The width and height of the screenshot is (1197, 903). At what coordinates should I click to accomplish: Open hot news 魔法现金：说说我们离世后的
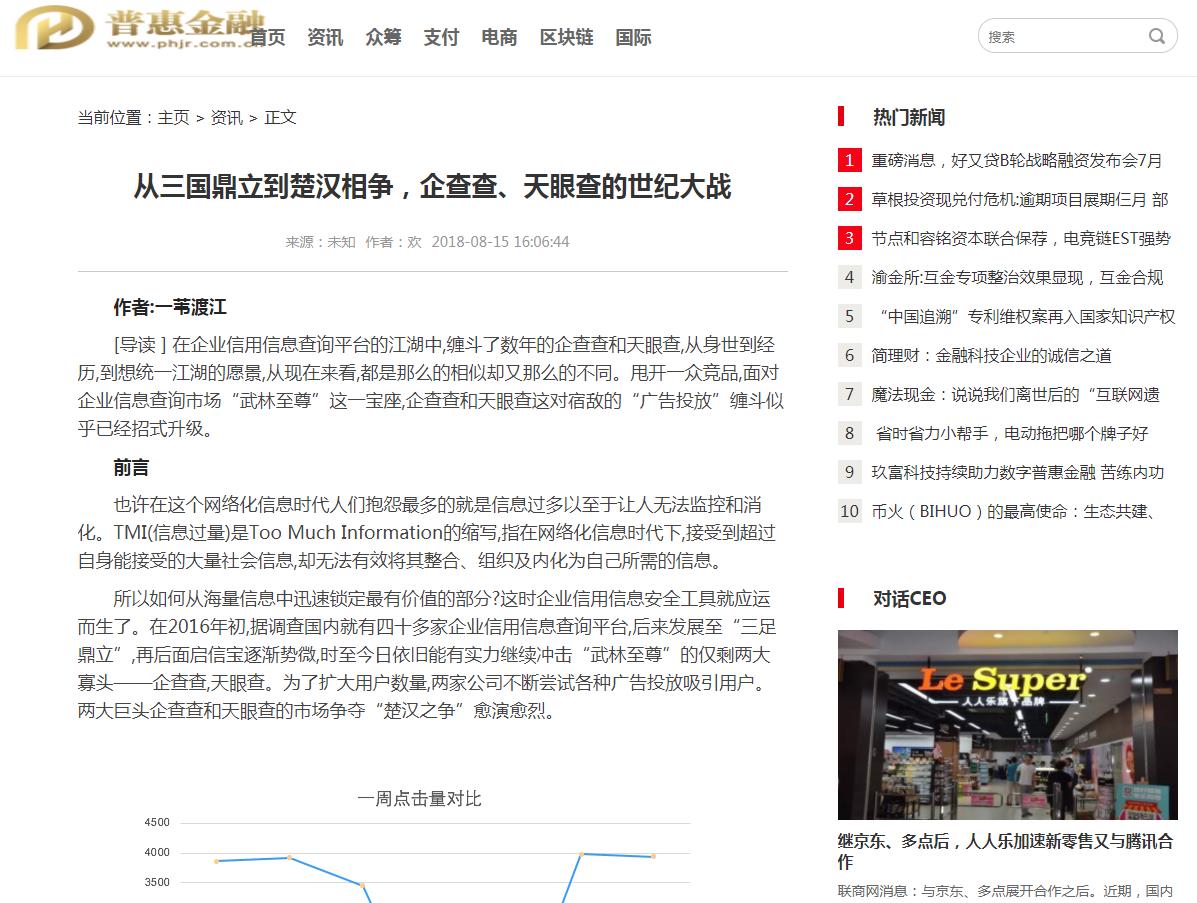tap(1015, 394)
